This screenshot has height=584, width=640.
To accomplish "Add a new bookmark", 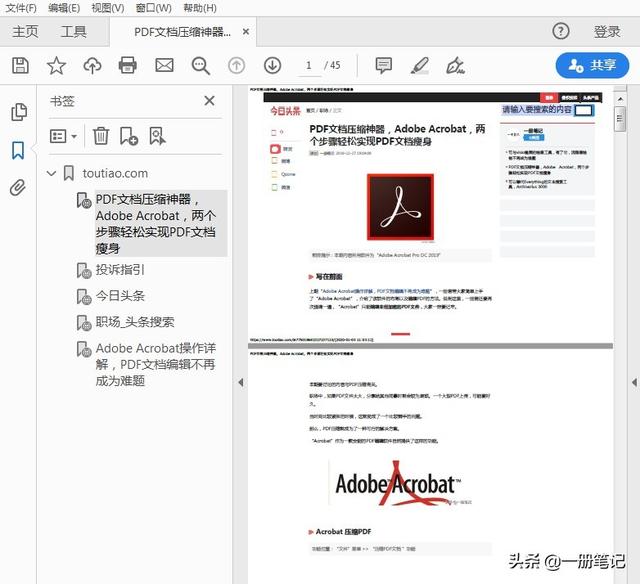I will pyautogui.click(x=129, y=136).
